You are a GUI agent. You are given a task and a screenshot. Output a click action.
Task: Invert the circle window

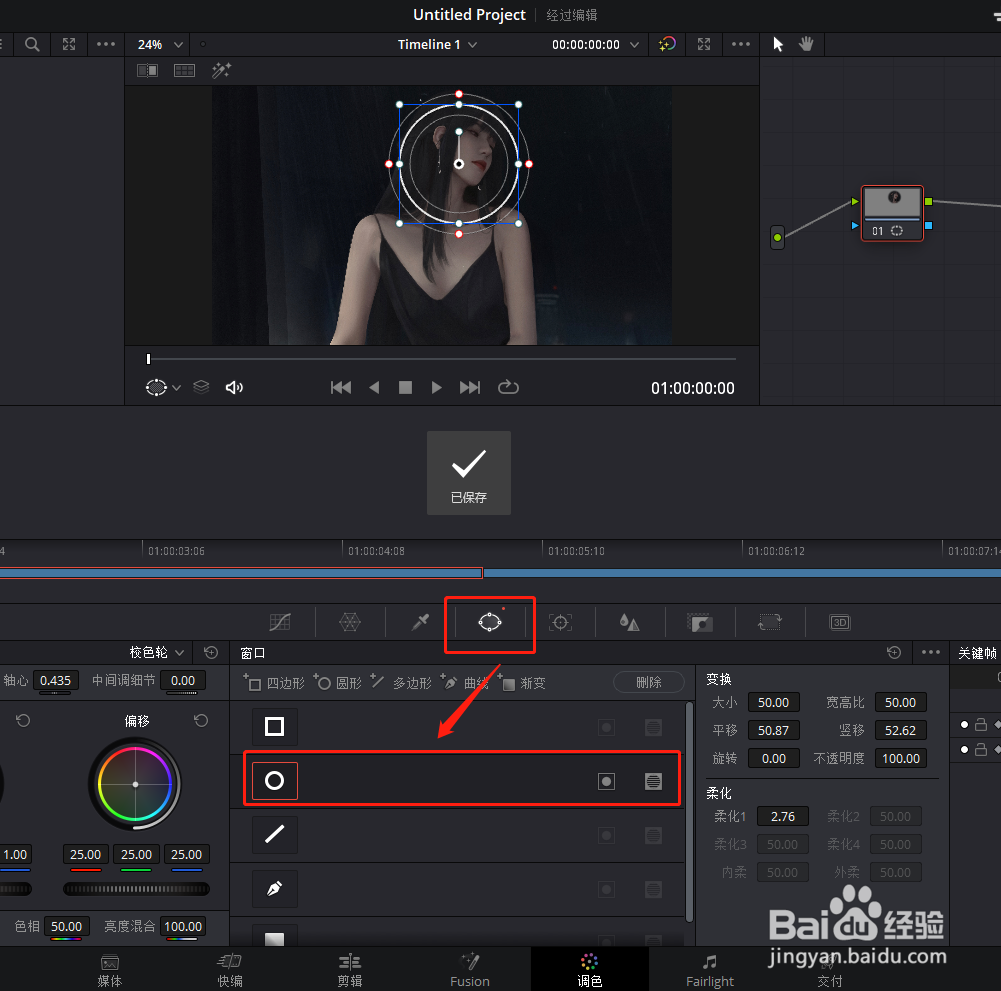click(606, 781)
